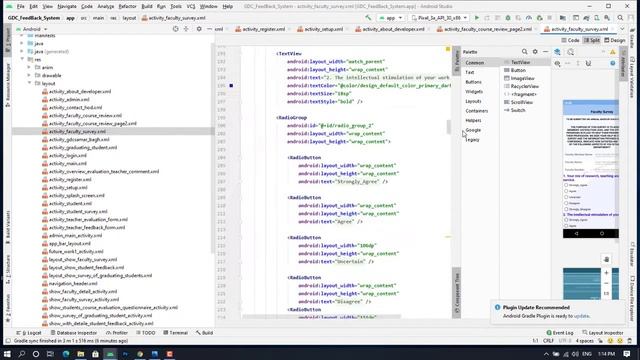Open the app run configuration dropdown
640x360 pixels.
pyautogui.click(x=391, y=18)
